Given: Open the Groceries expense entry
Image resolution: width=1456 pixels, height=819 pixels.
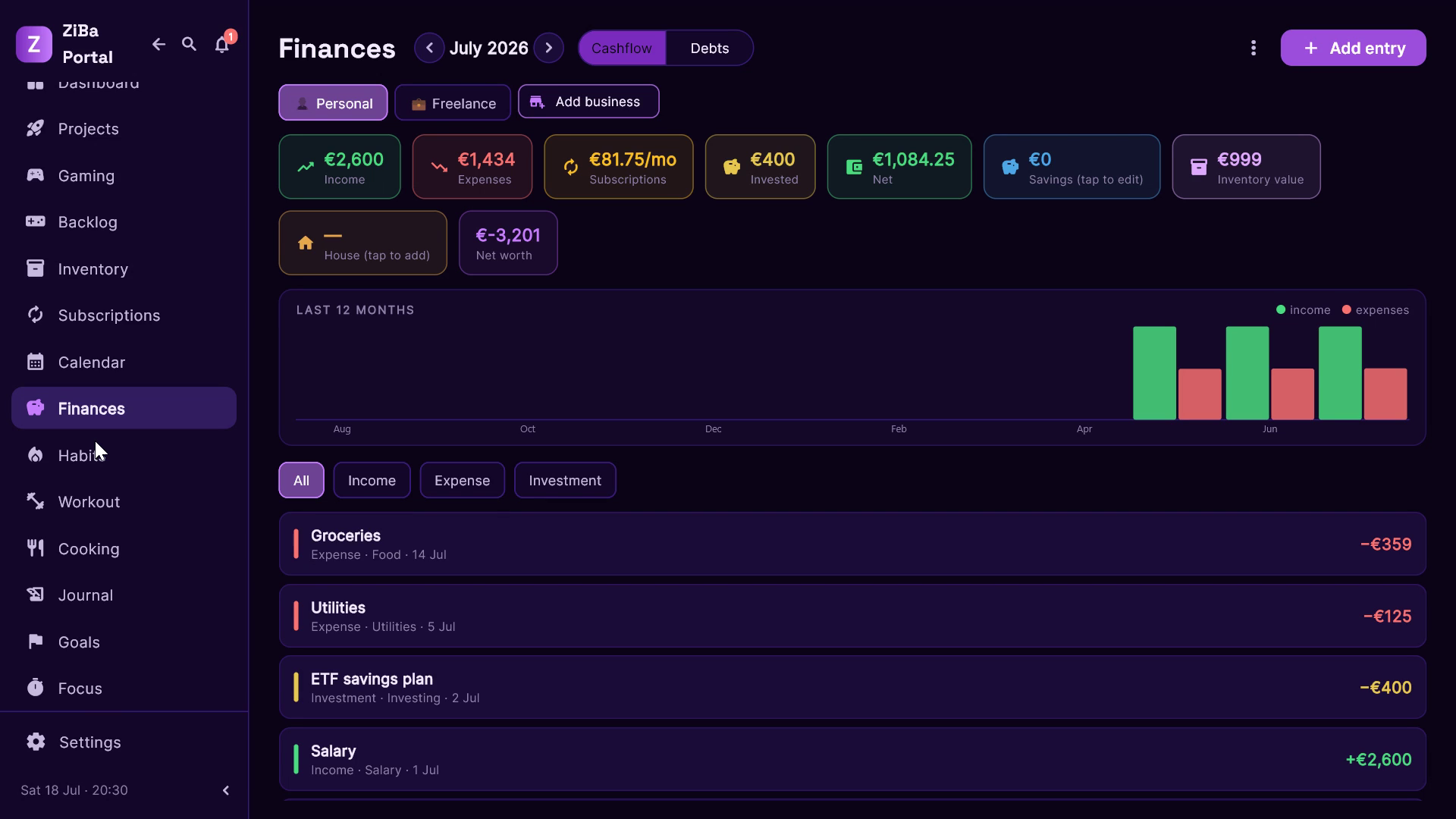Looking at the screenshot, I should [x=852, y=544].
